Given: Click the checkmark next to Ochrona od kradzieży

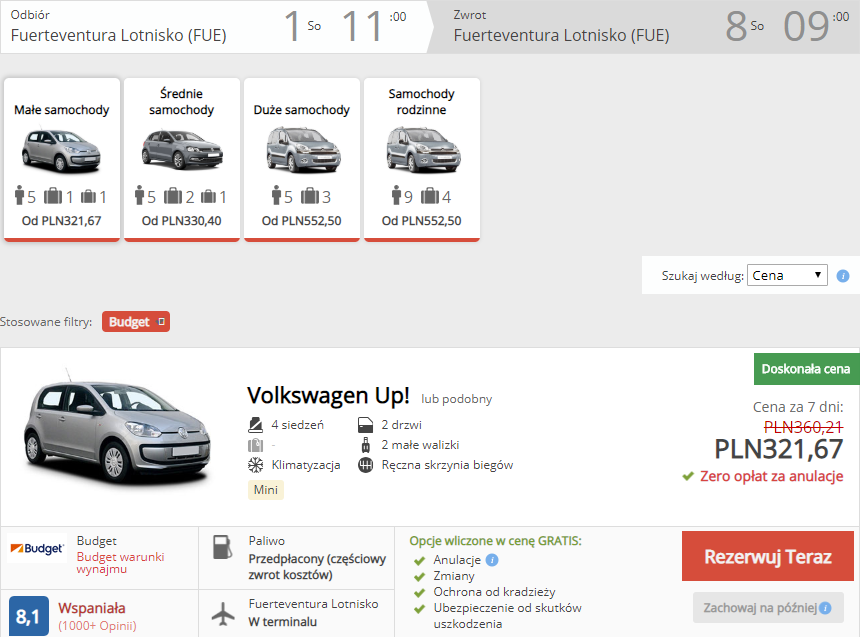Looking at the screenshot, I should coord(420,593).
